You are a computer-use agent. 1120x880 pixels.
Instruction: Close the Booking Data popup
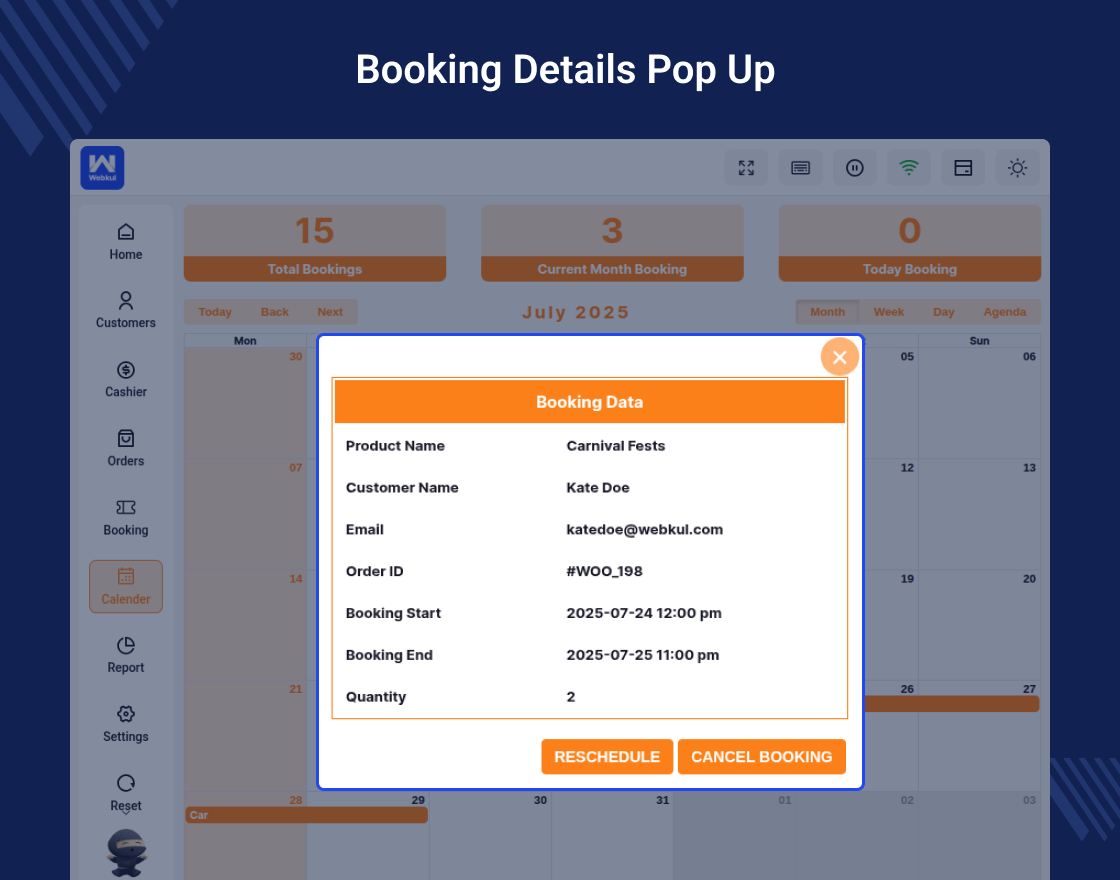click(x=839, y=357)
